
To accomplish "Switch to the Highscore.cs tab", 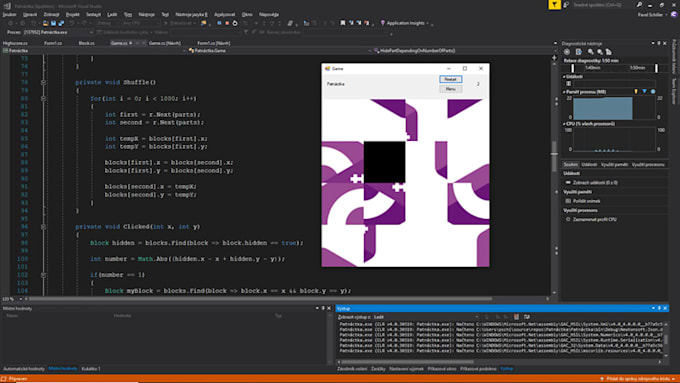I will [x=15, y=43].
